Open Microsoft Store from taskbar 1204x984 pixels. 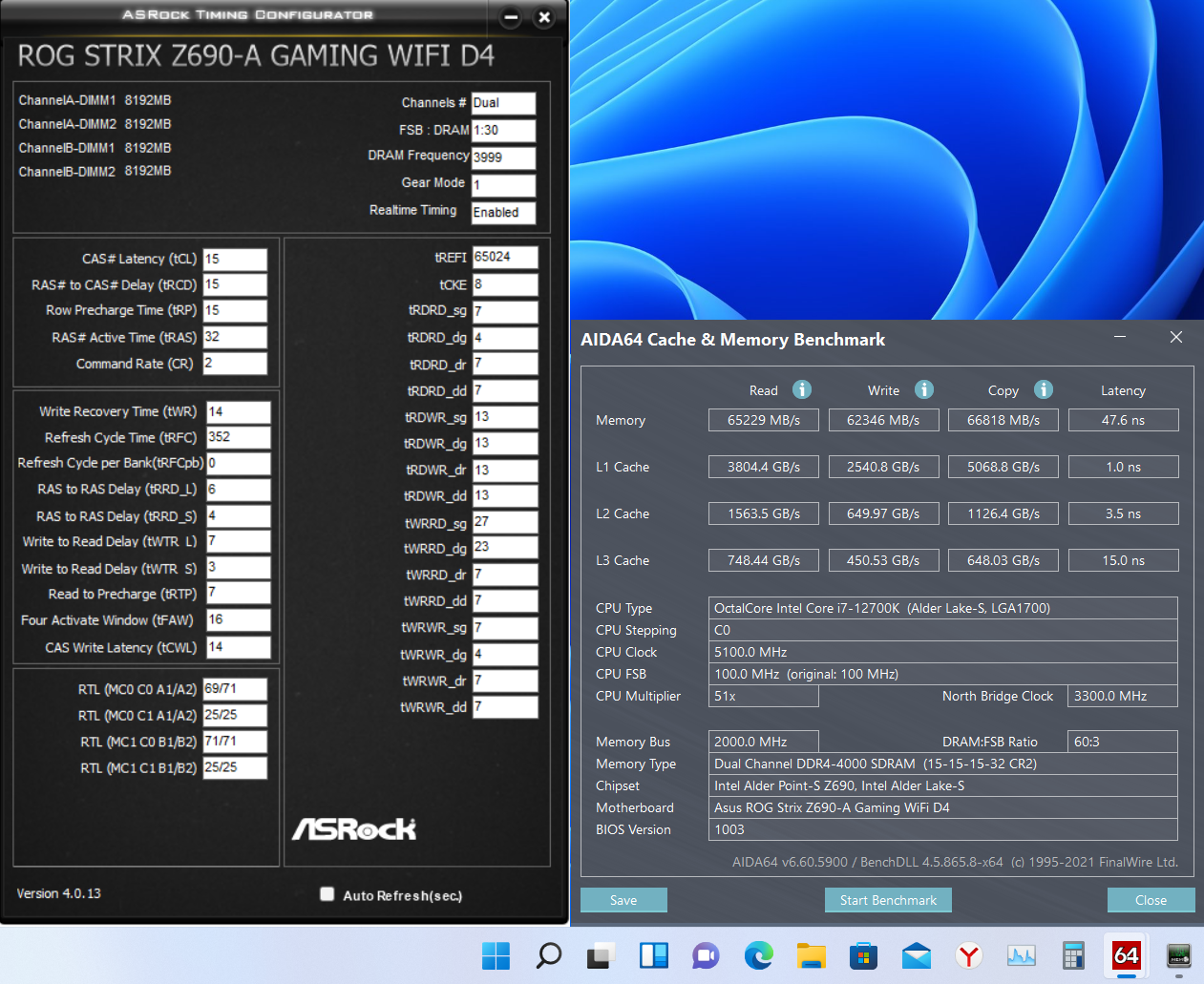pos(864,955)
